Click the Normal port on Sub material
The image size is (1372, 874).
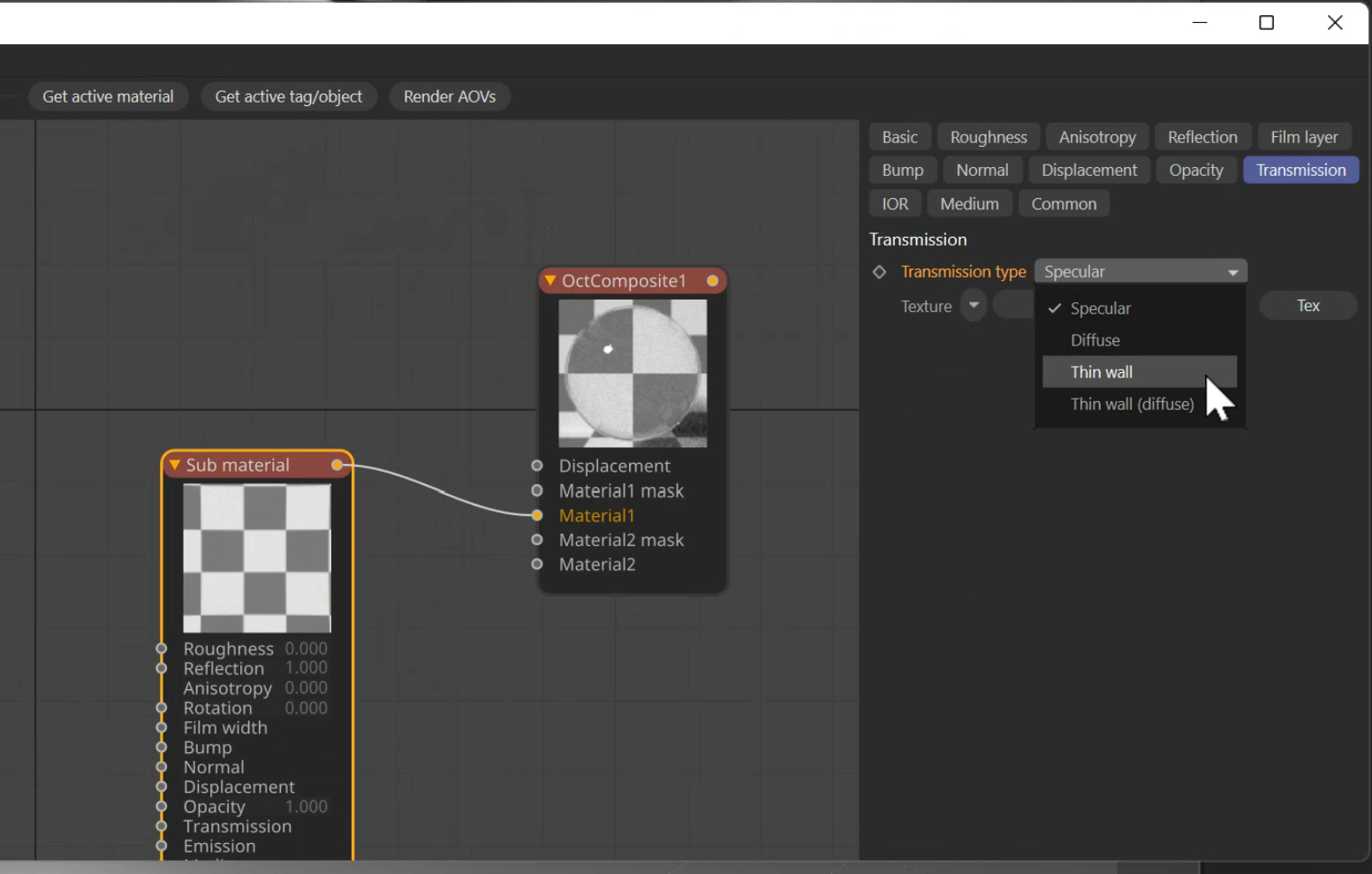[x=161, y=767]
